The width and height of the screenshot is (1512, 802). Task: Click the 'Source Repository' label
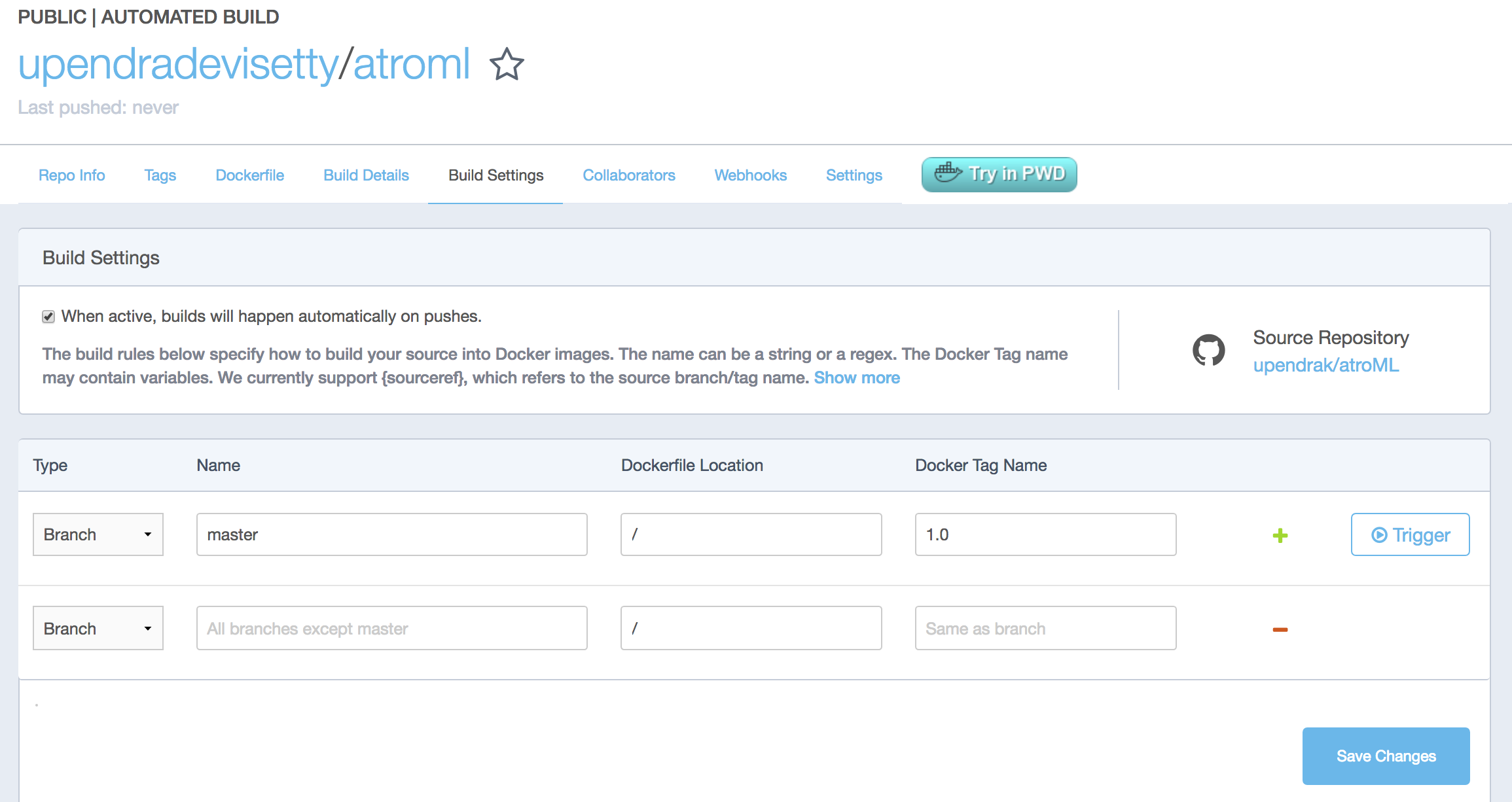1331,338
